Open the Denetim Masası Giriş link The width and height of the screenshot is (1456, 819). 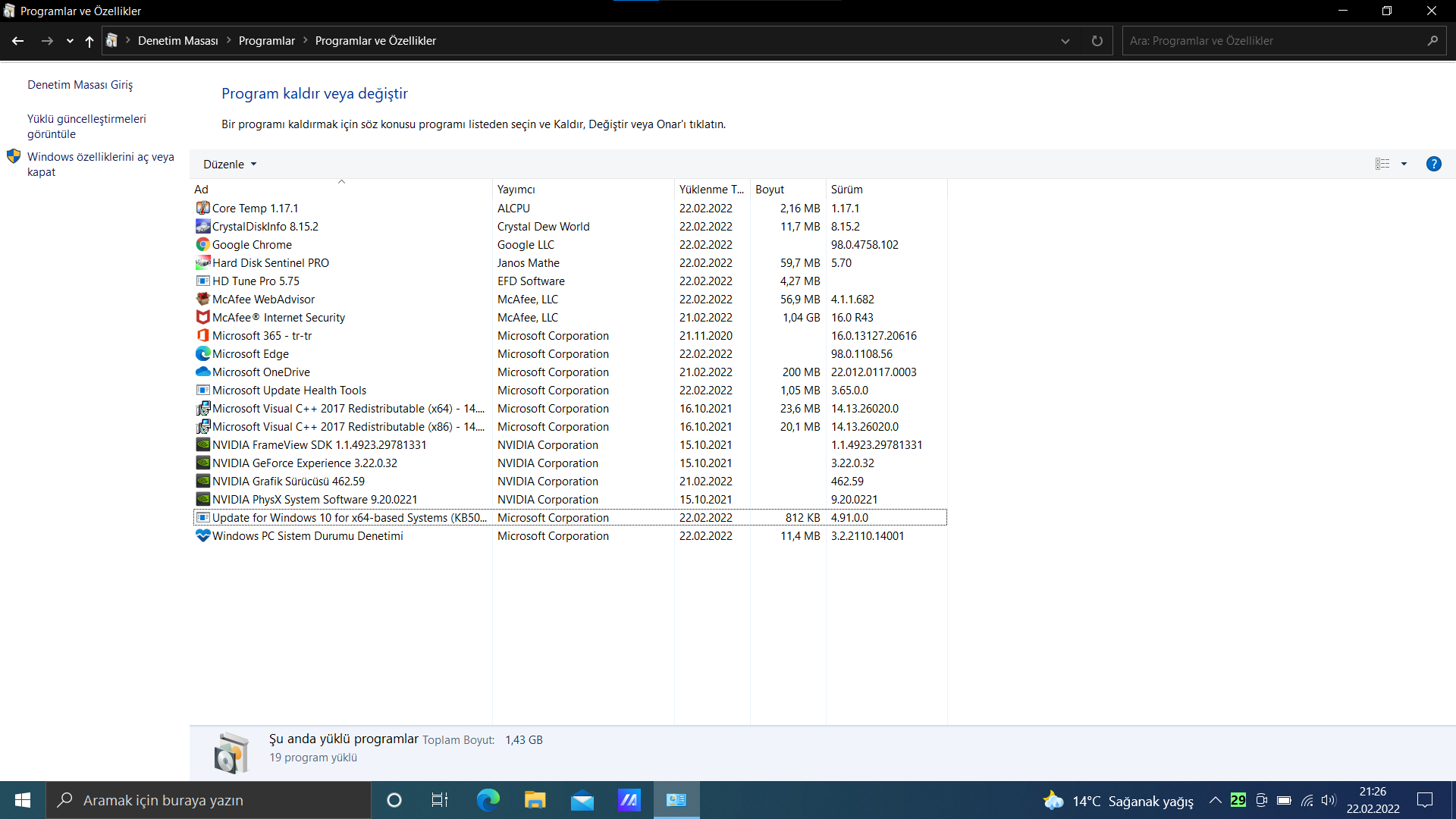click(80, 85)
